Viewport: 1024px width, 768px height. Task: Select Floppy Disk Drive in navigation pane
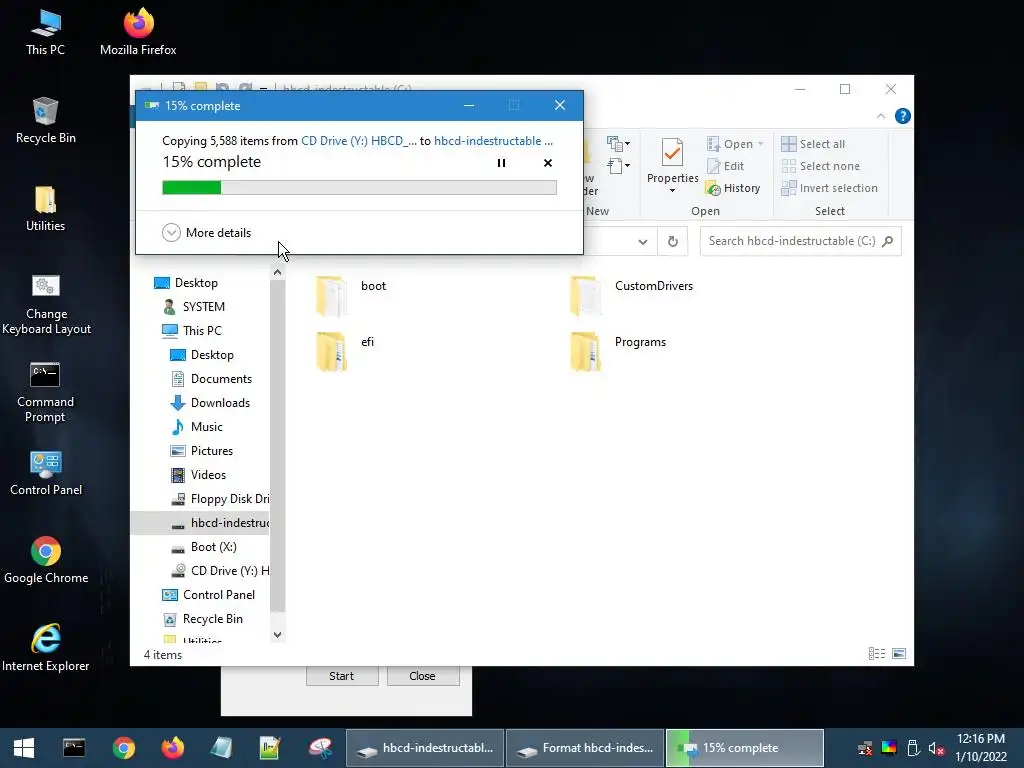coord(219,499)
